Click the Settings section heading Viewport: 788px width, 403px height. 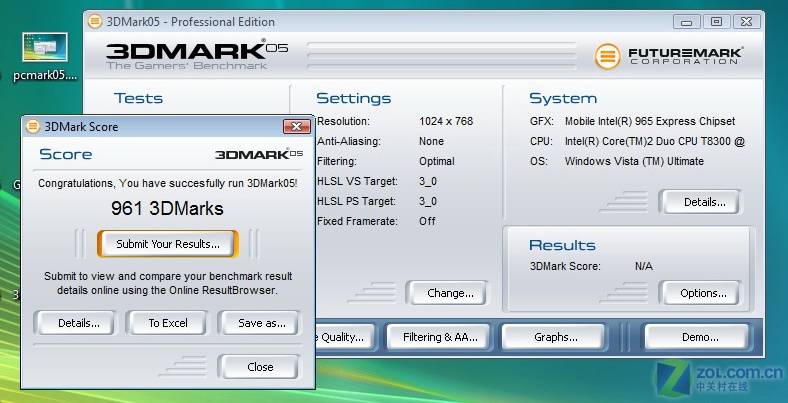(x=354, y=98)
